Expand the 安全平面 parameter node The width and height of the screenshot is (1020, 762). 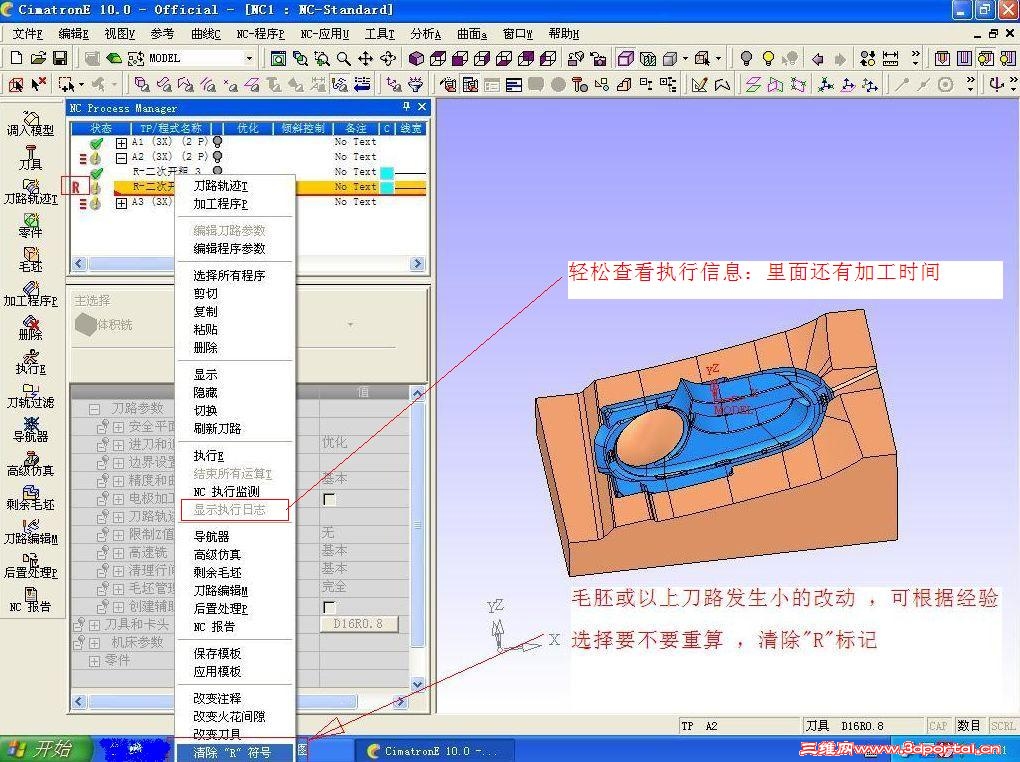pos(118,427)
